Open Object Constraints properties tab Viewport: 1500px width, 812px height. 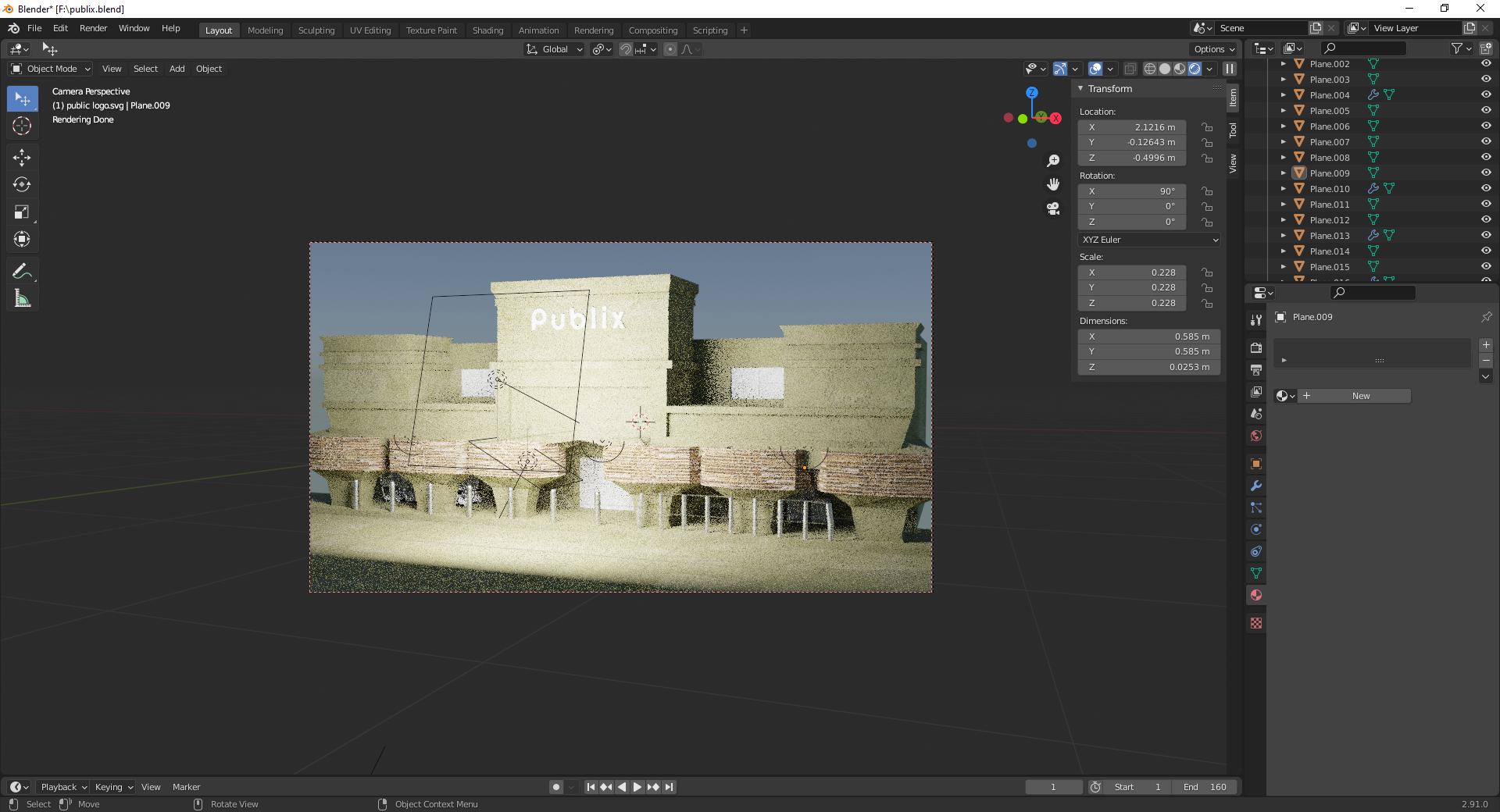coord(1256,551)
